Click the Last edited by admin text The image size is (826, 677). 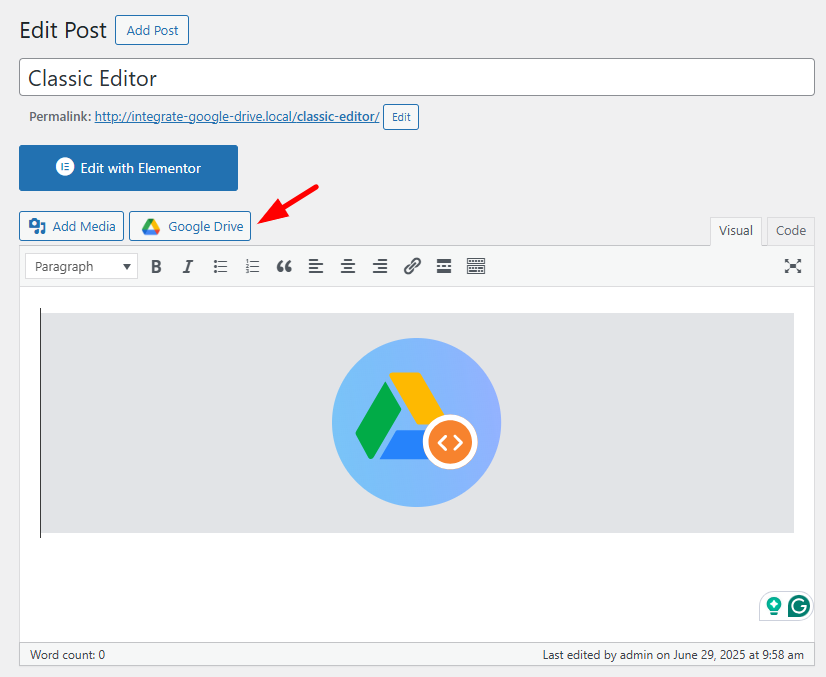coord(673,655)
